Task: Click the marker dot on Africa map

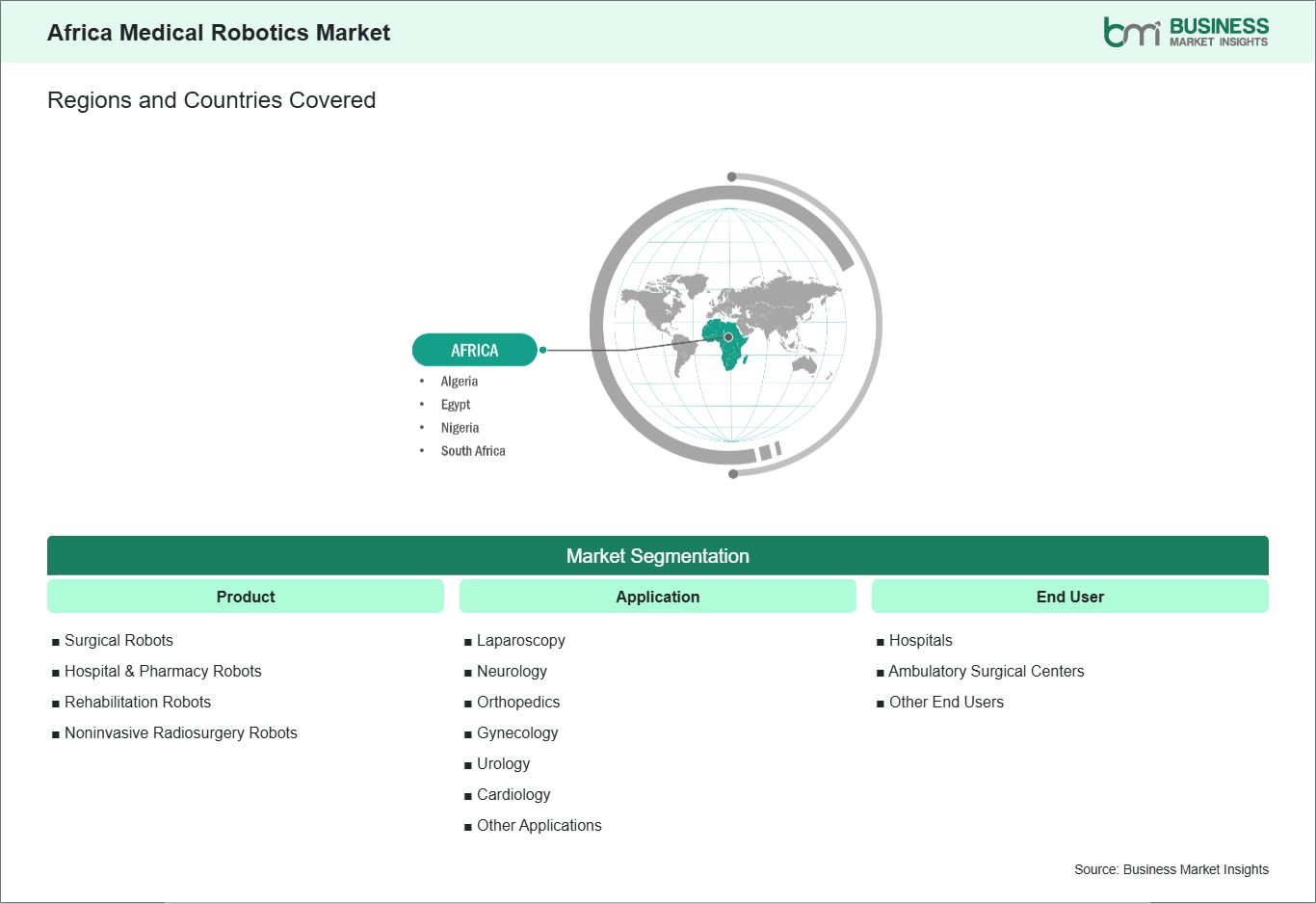Action: [x=728, y=337]
